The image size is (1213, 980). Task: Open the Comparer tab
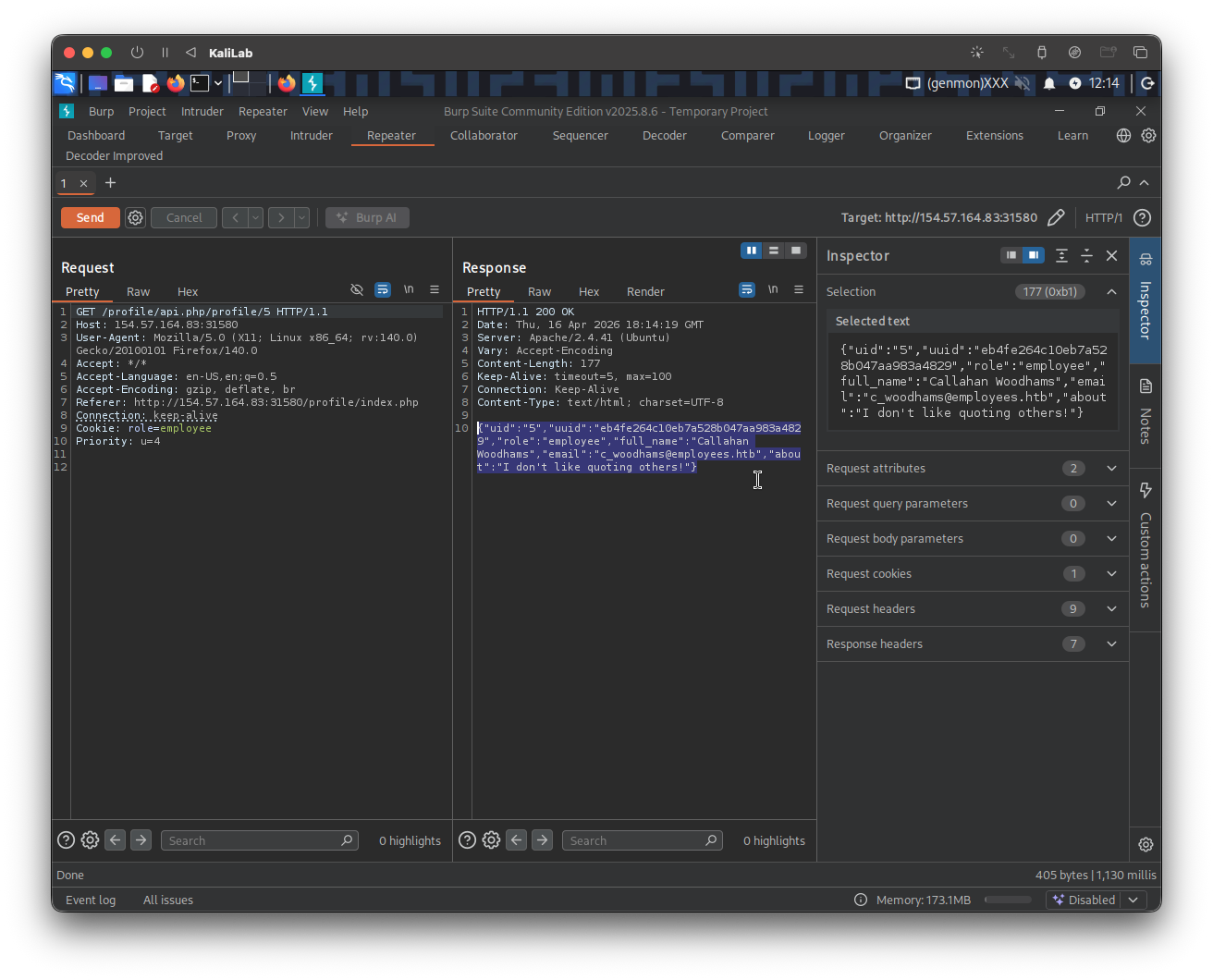[748, 135]
